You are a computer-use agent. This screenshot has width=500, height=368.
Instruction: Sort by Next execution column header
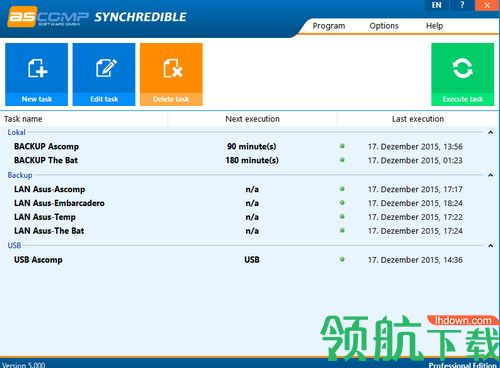[252, 119]
